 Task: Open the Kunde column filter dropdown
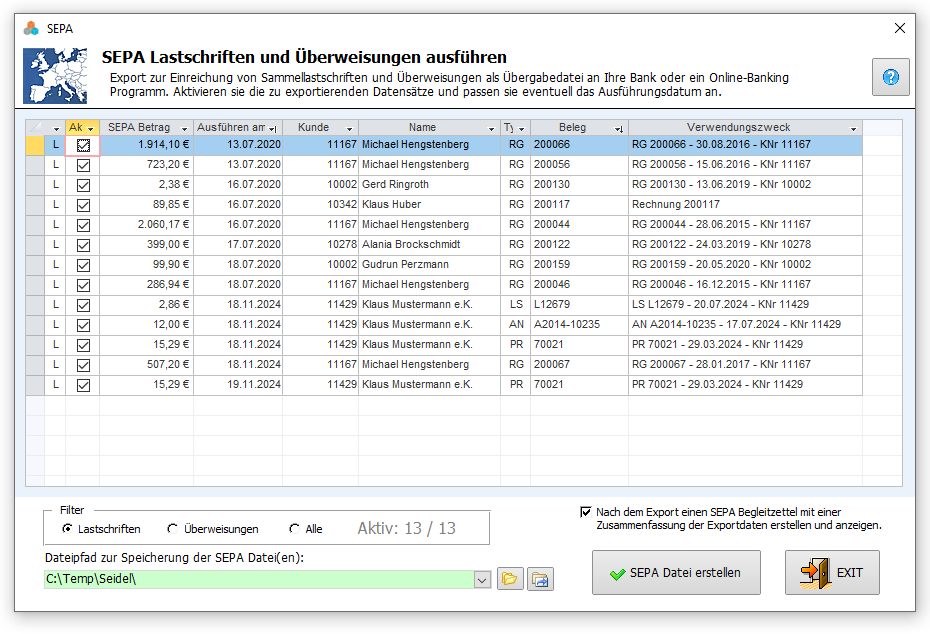(349, 129)
